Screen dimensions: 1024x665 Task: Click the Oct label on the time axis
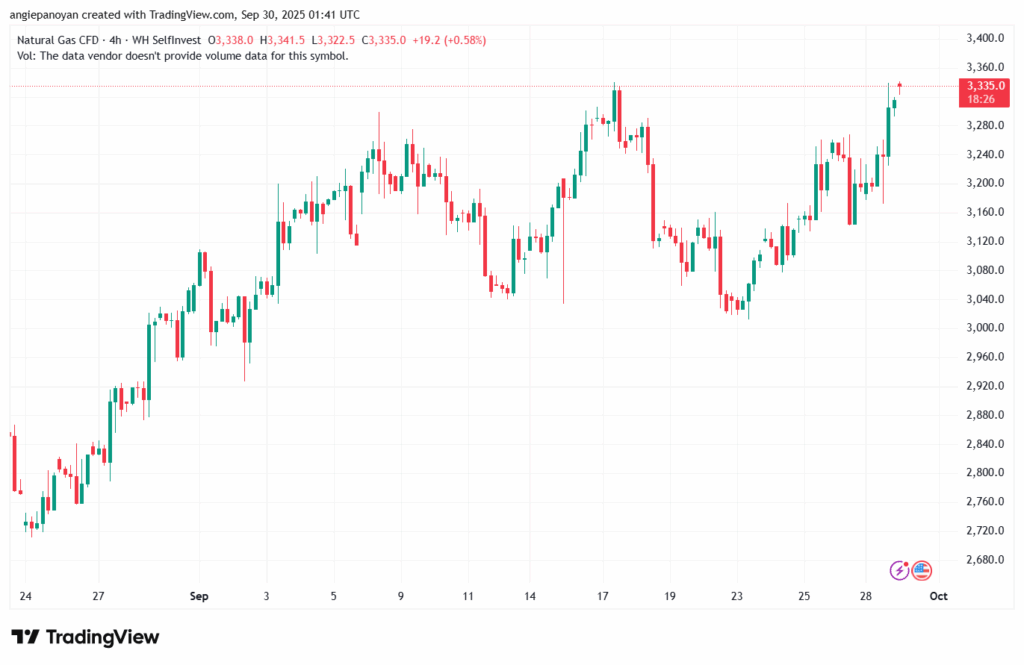coord(938,596)
